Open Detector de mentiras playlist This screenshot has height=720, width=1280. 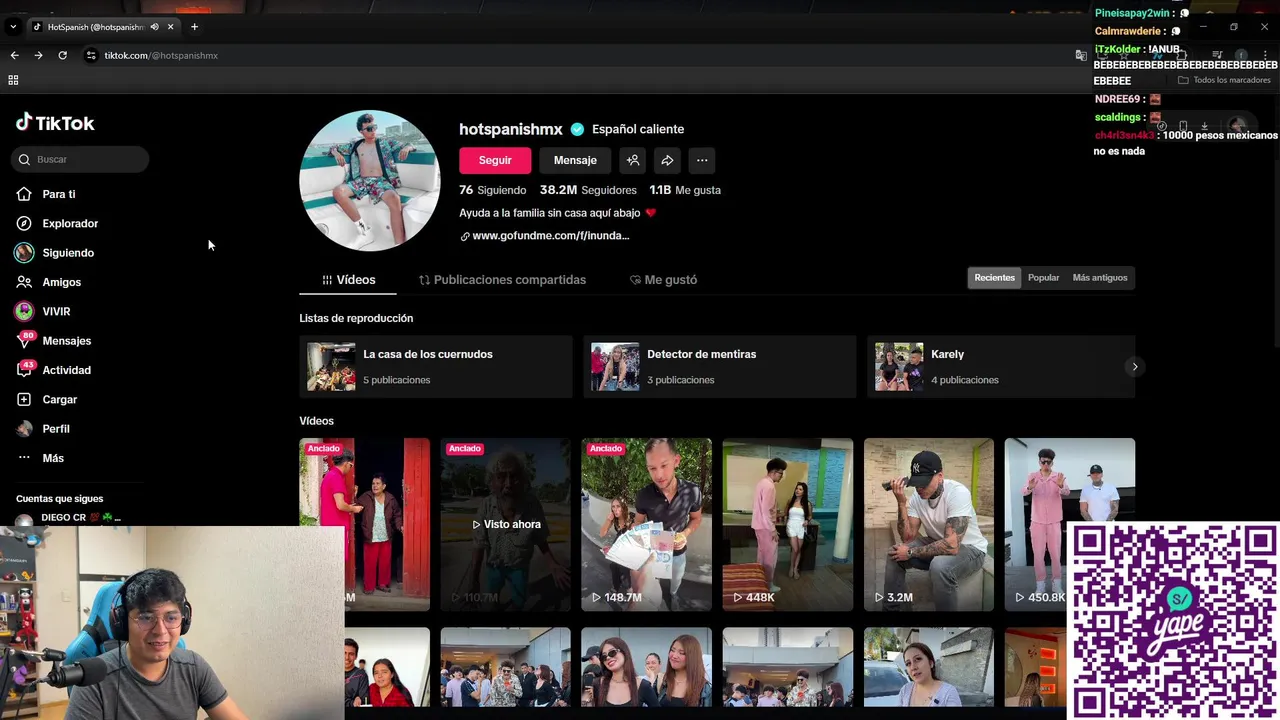(x=720, y=367)
